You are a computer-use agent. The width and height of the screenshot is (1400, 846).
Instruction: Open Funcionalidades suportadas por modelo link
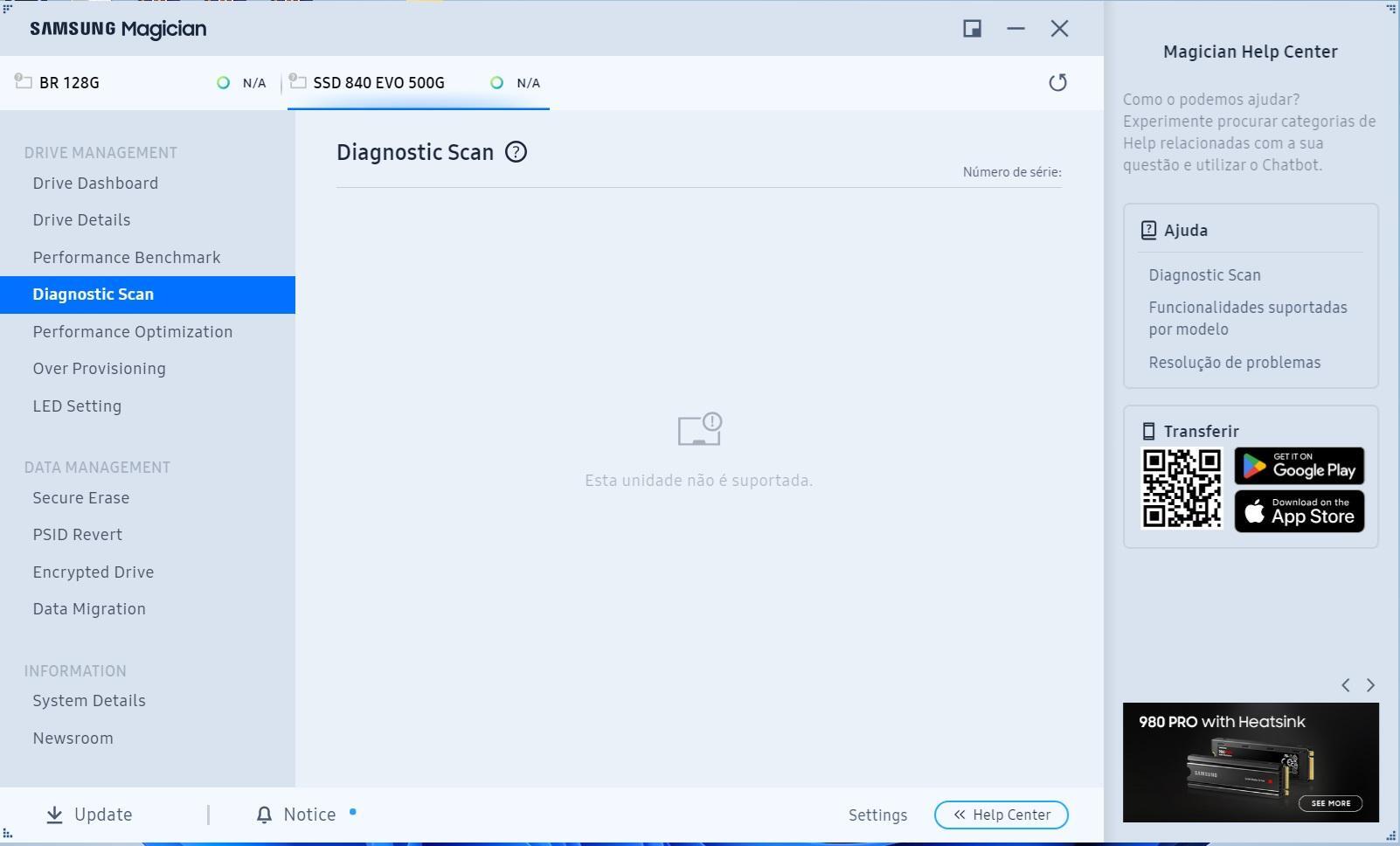pyautogui.click(x=1247, y=318)
